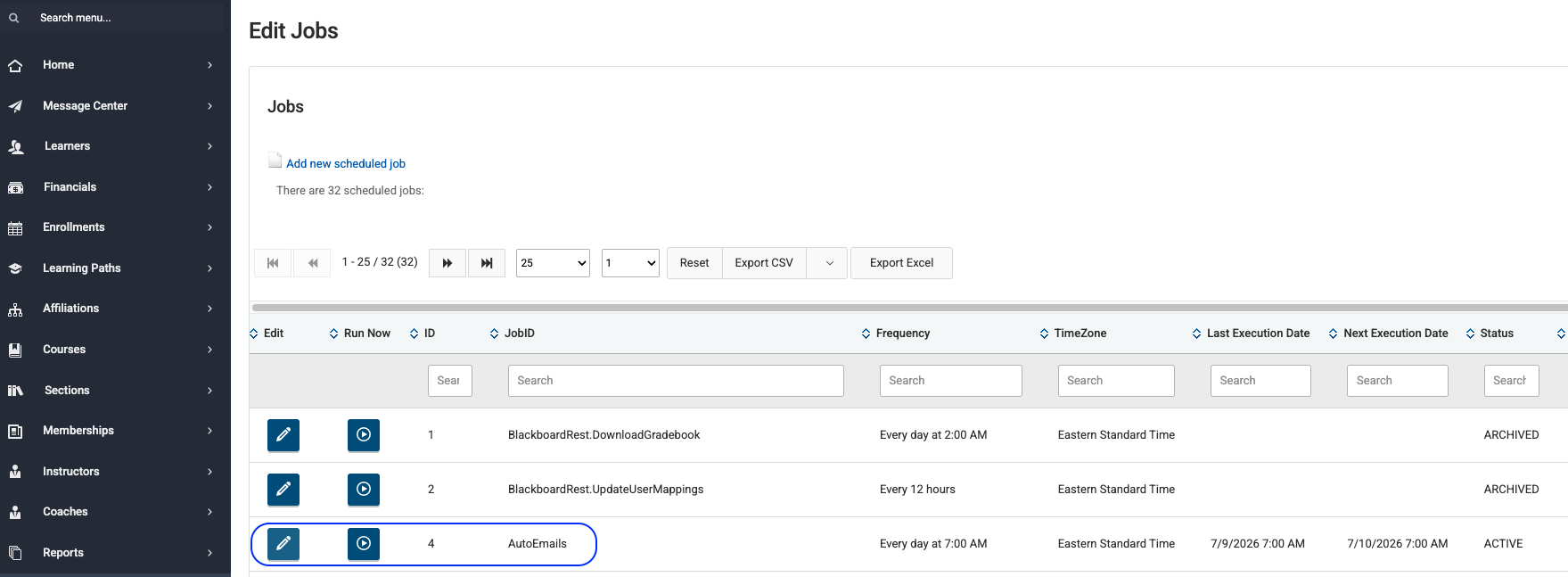Click the Learners person icon
This screenshot has height=577, width=1568.
coord(15,146)
